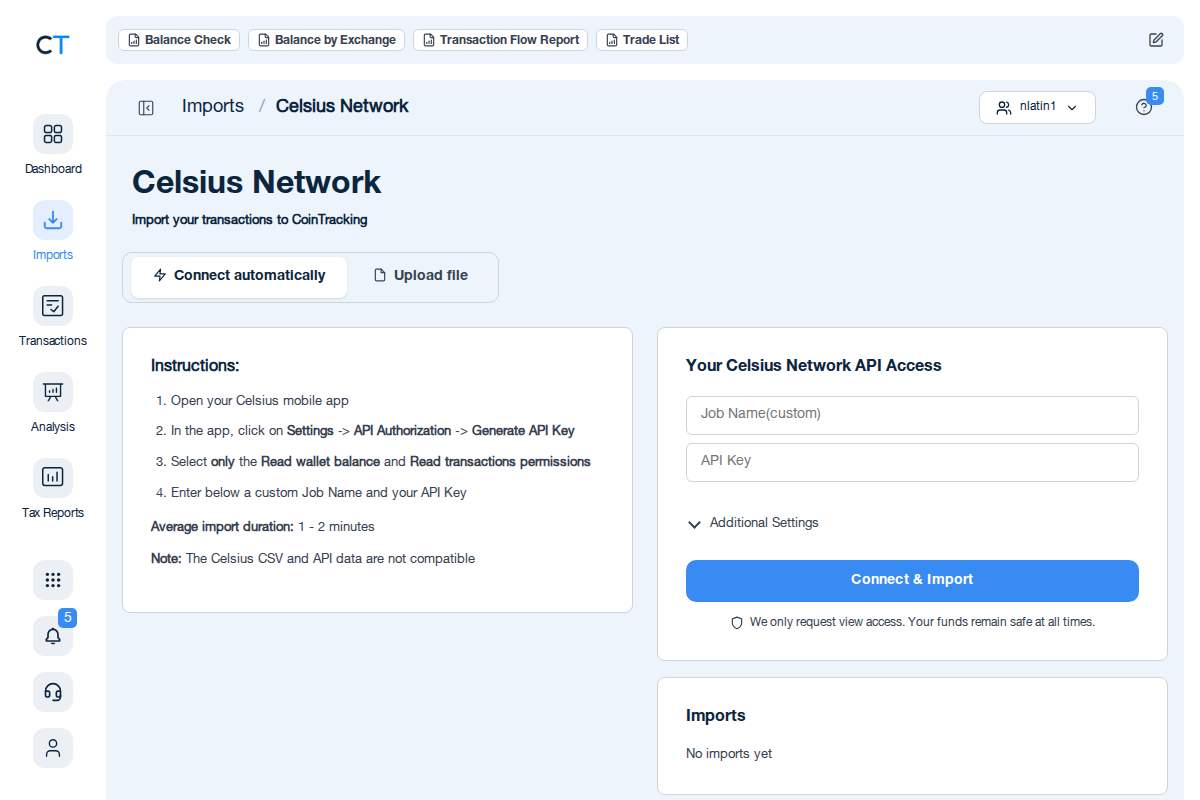This screenshot has height=800, width=1200.
Task: Click the 'Generate API Key' instruction step
Action: point(373,431)
